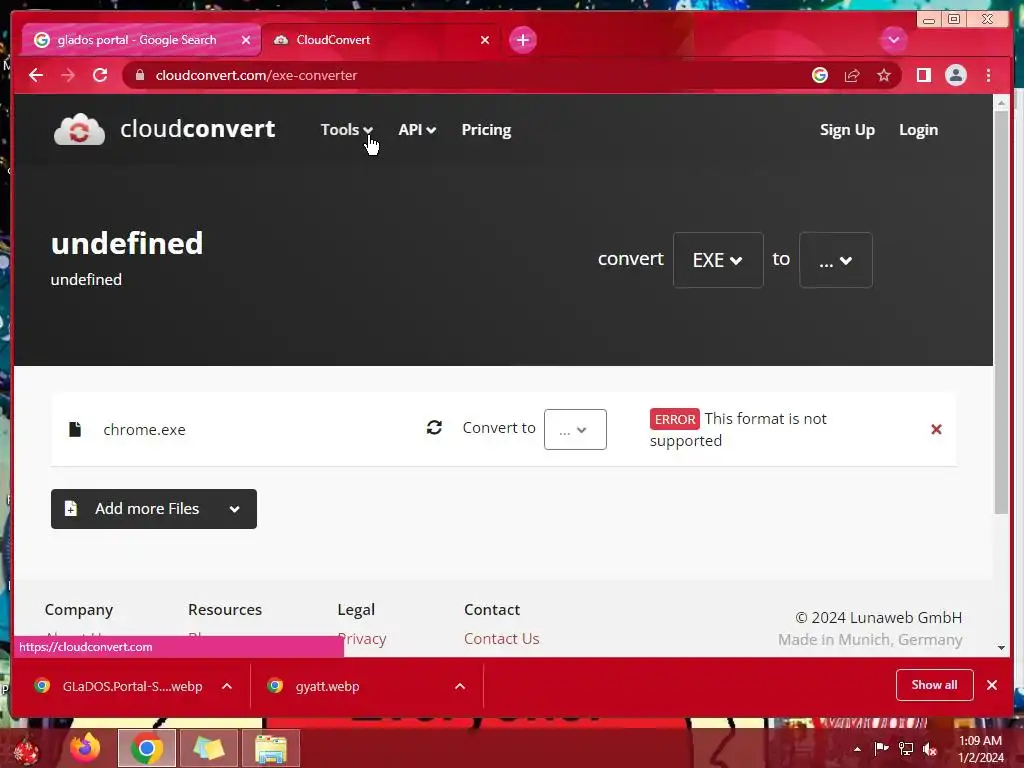Open the EXE source format dropdown
This screenshot has height=768, width=1024.
(718, 260)
